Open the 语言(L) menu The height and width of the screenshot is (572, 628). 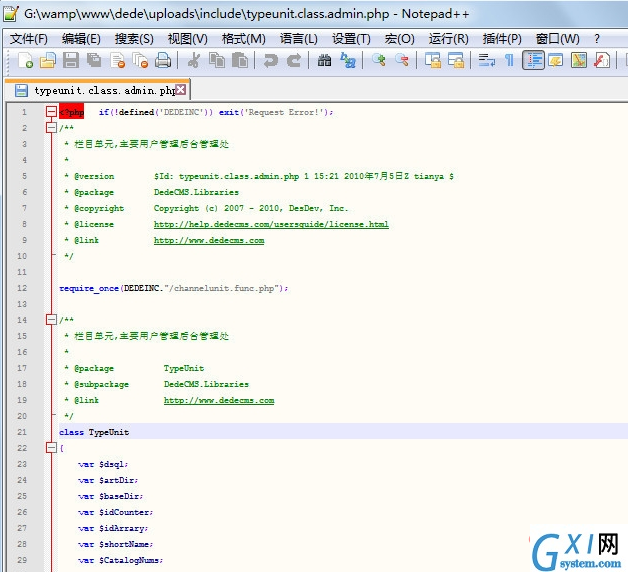[299, 39]
